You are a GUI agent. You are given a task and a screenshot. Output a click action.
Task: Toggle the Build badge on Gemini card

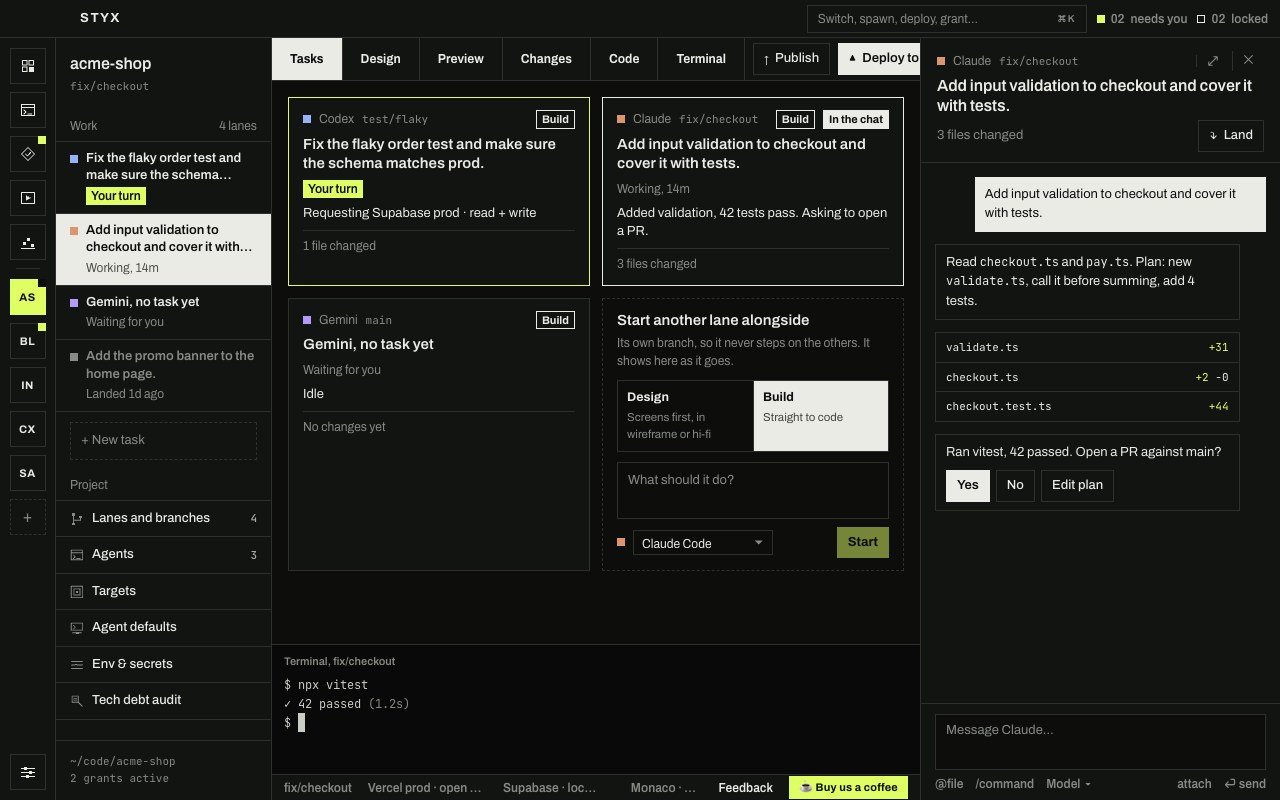click(x=555, y=320)
